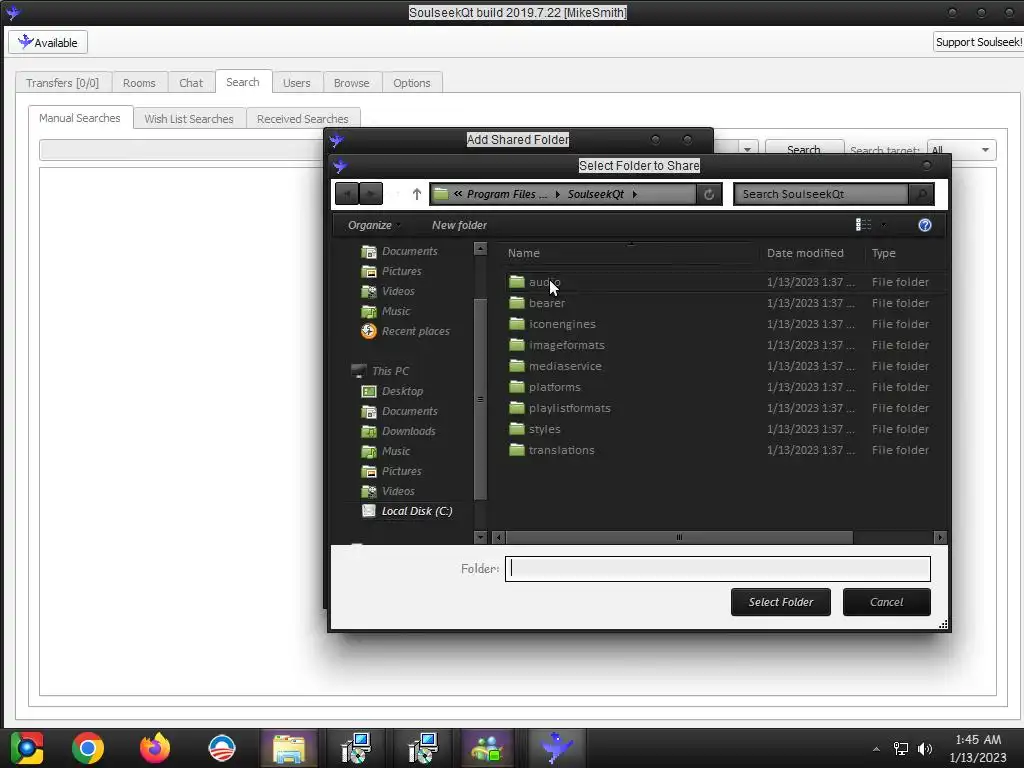Open the dialog help icon
The height and width of the screenshot is (768, 1024).
(925, 225)
